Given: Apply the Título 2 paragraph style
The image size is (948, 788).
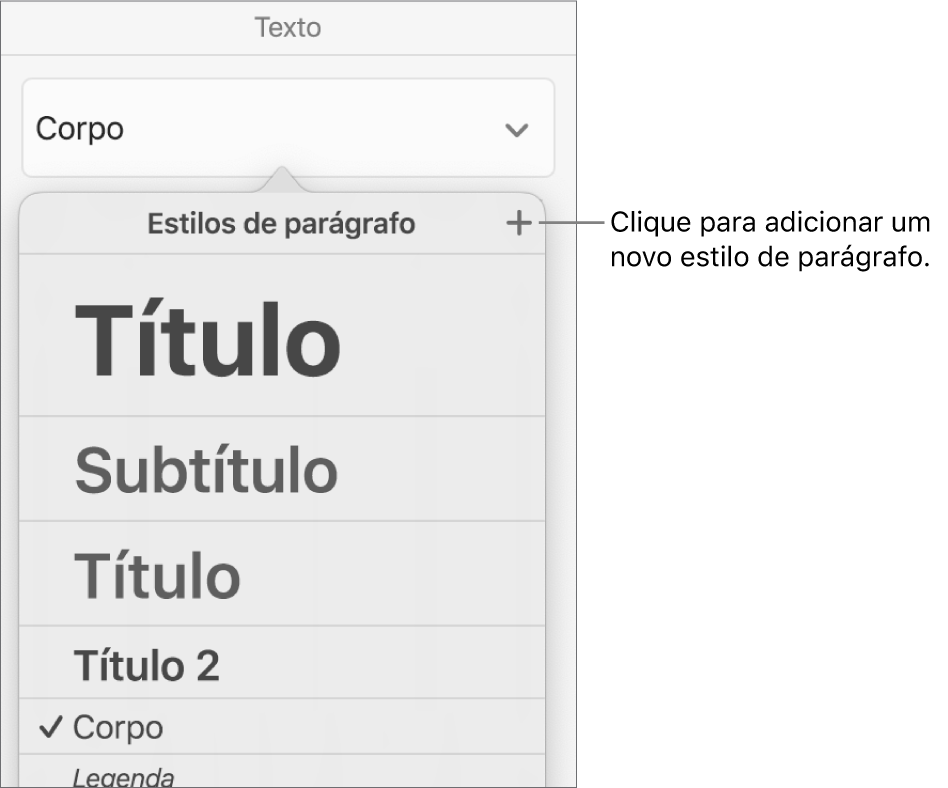Looking at the screenshot, I should pyautogui.click(x=146, y=665).
